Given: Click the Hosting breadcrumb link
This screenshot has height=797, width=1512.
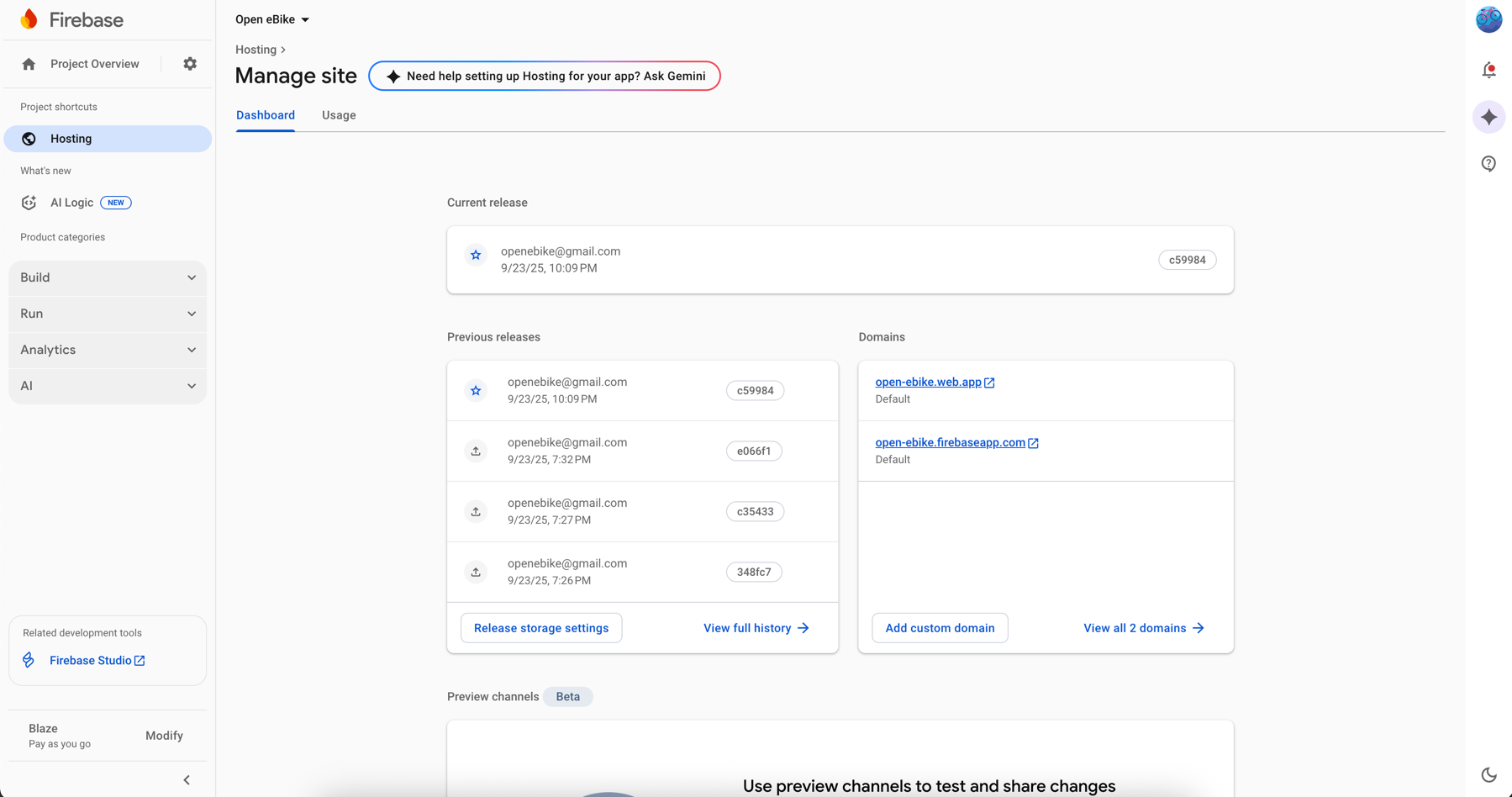Looking at the screenshot, I should 256,50.
